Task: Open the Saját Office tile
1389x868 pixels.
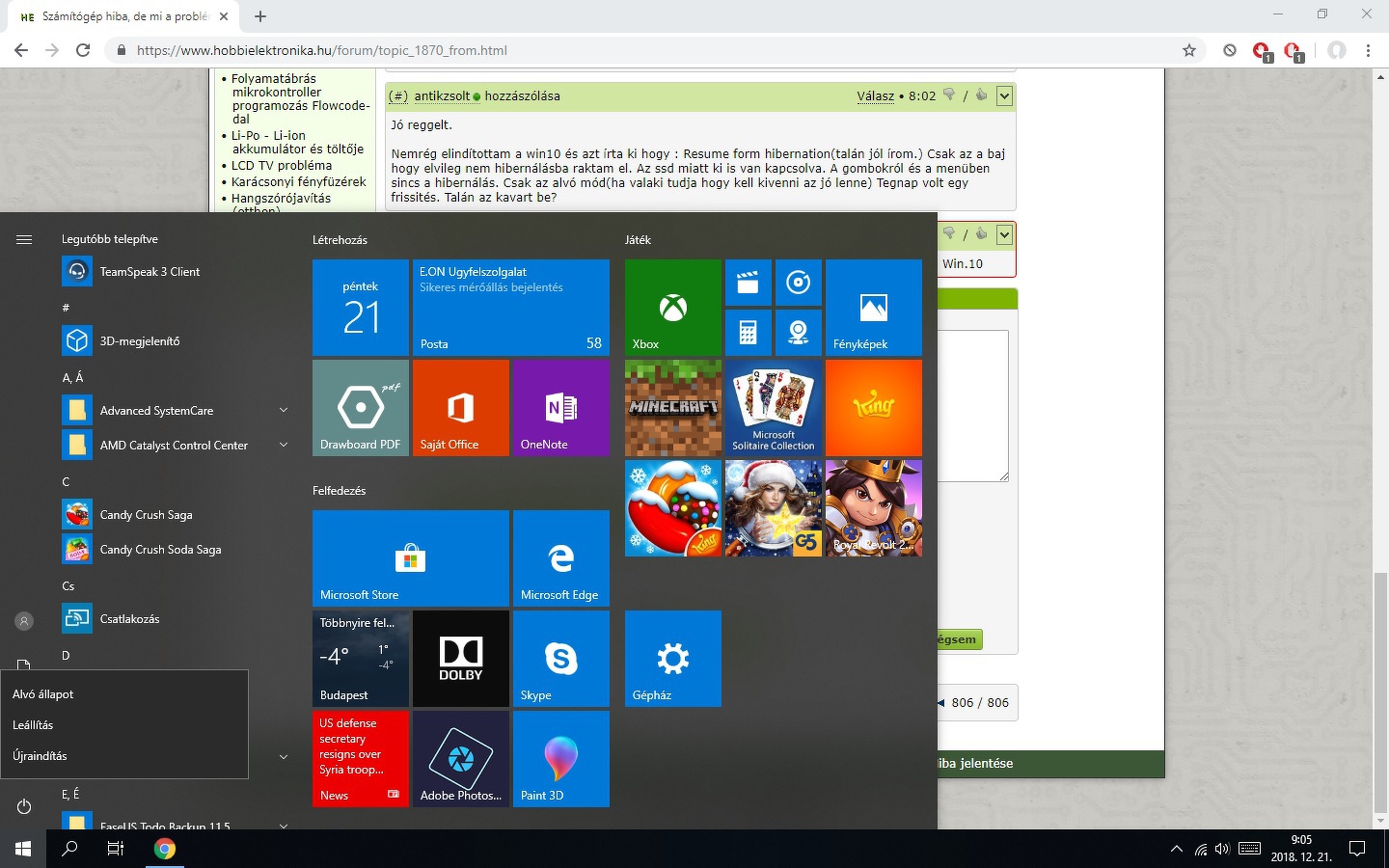Action: click(x=461, y=408)
